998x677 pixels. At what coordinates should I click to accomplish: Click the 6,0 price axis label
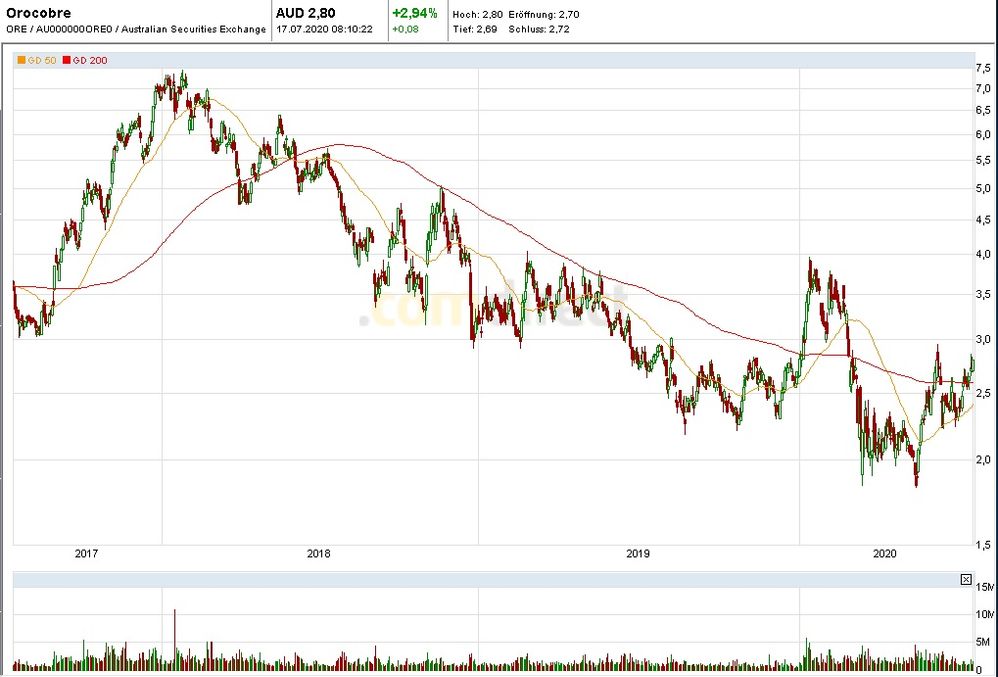983,134
